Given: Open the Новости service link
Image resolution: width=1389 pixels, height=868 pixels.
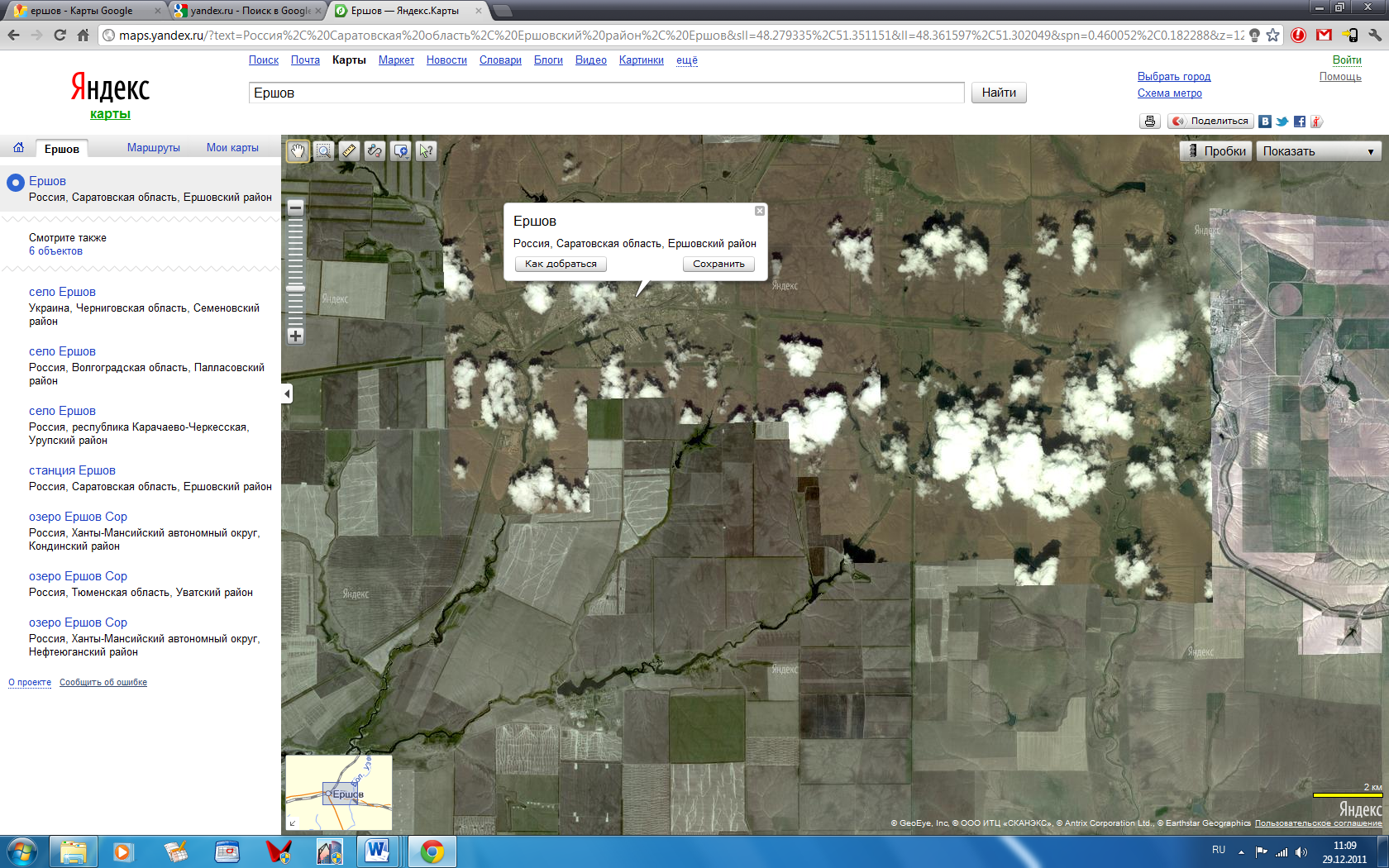Looking at the screenshot, I should 446,60.
